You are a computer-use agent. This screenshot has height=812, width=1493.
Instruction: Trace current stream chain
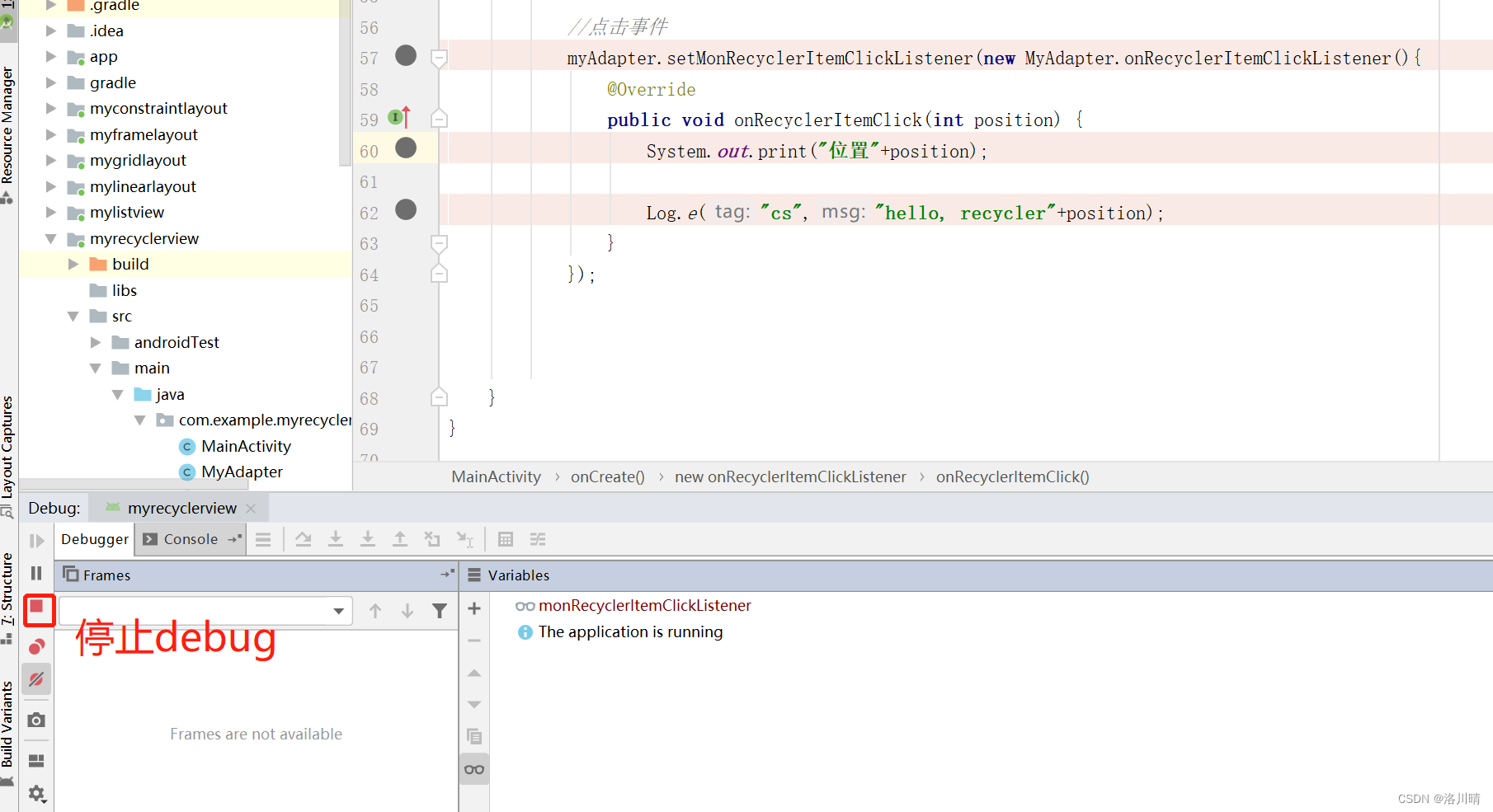pyautogui.click(x=538, y=539)
